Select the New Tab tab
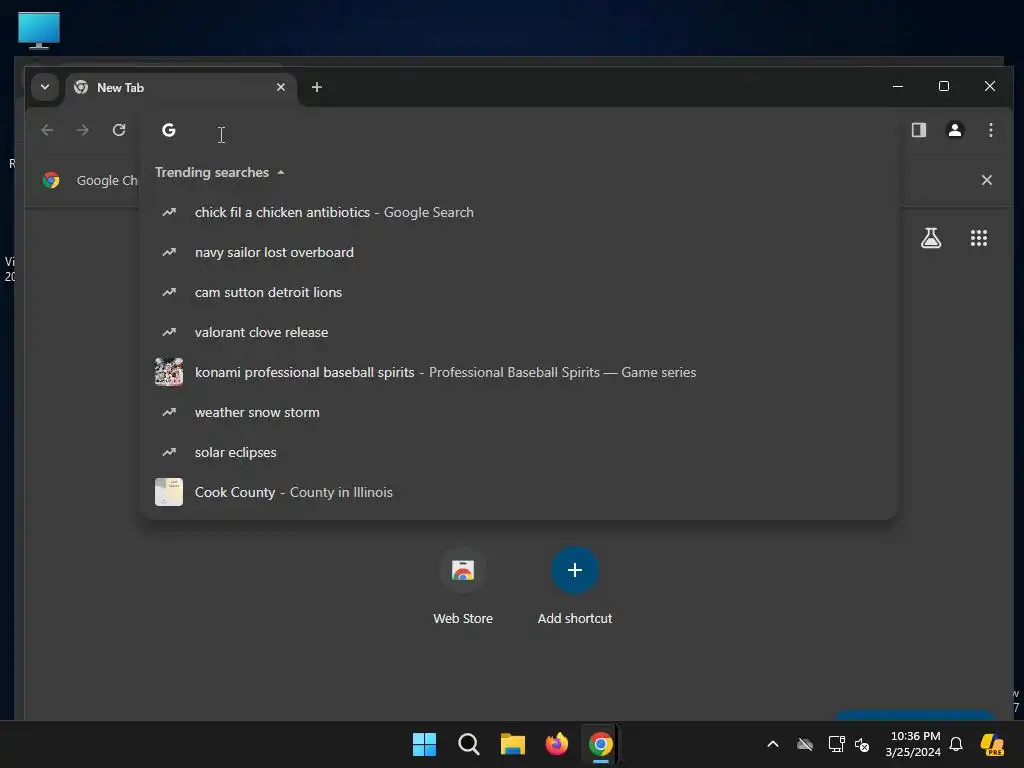The width and height of the screenshot is (1024, 768). click(x=180, y=88)
